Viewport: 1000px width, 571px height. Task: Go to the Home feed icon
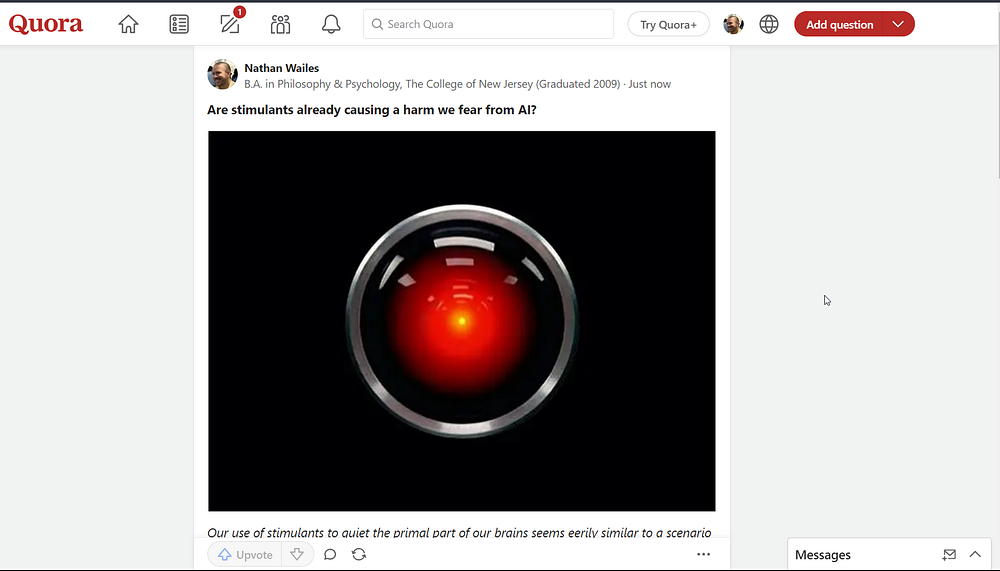pos(128,24)
